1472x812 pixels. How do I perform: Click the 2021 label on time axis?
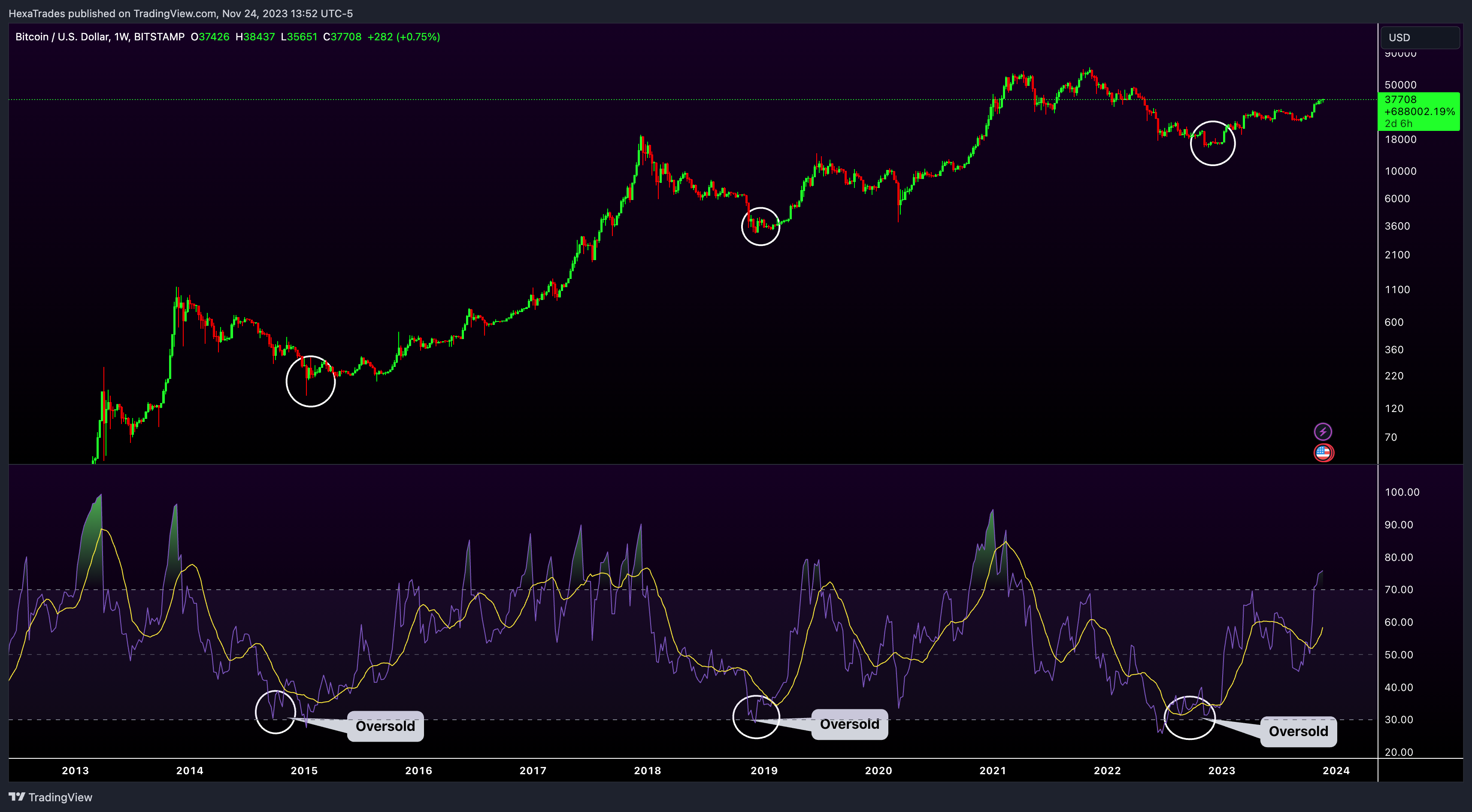point(993,770)
